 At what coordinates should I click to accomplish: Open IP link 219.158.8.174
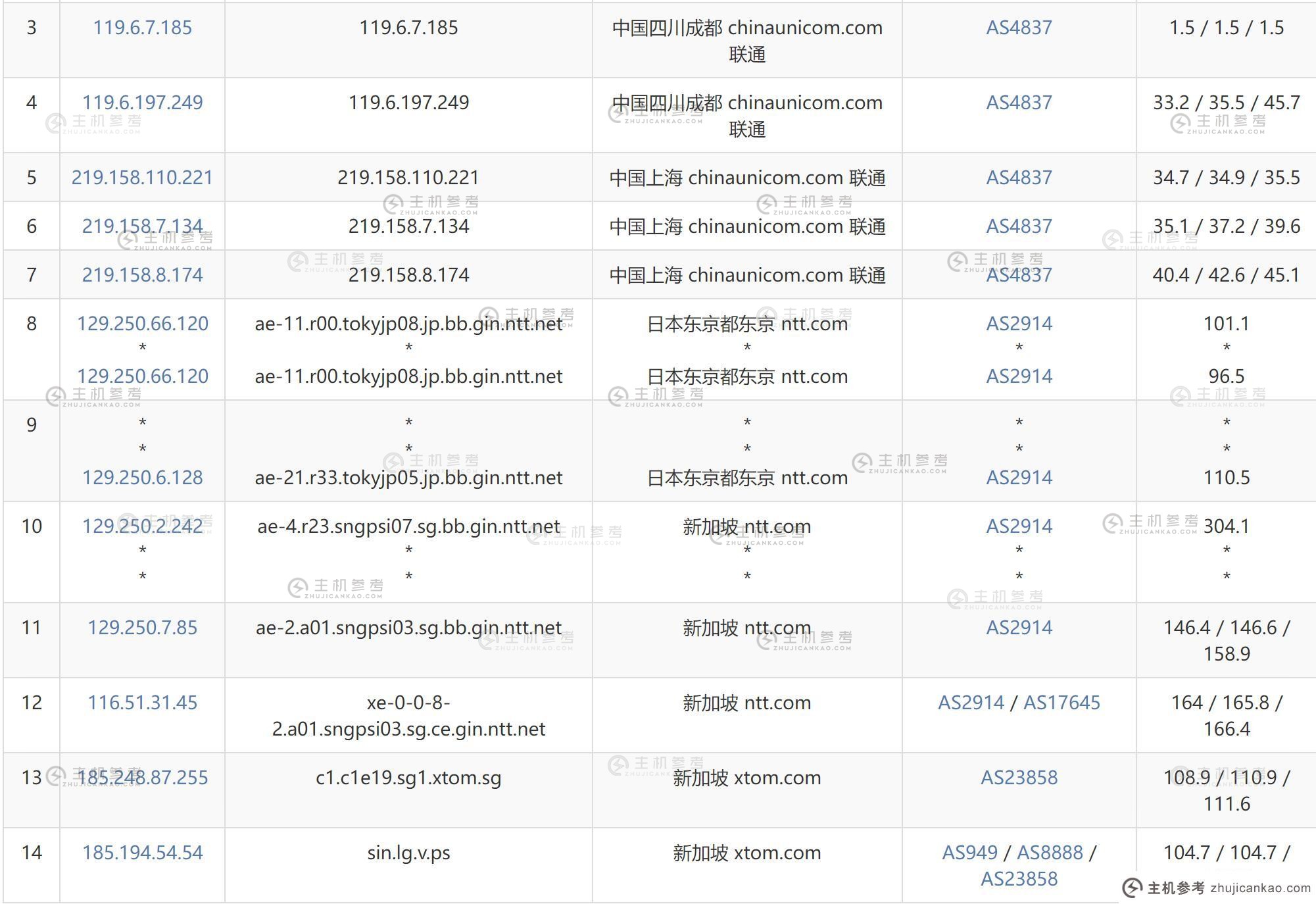[142, 275]
